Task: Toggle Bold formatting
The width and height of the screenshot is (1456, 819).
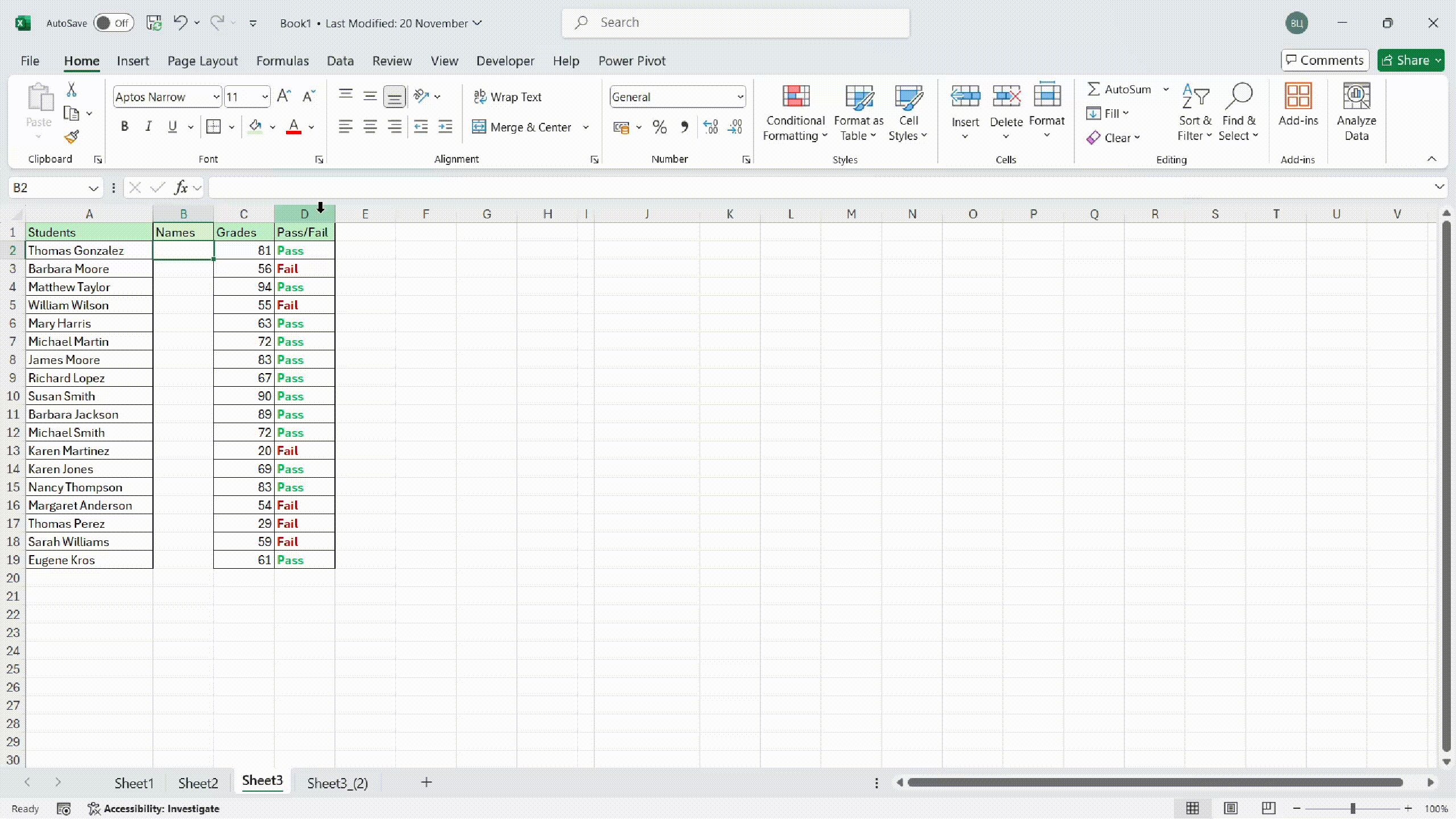Action: pyautogui.click(x=125, y=127)
